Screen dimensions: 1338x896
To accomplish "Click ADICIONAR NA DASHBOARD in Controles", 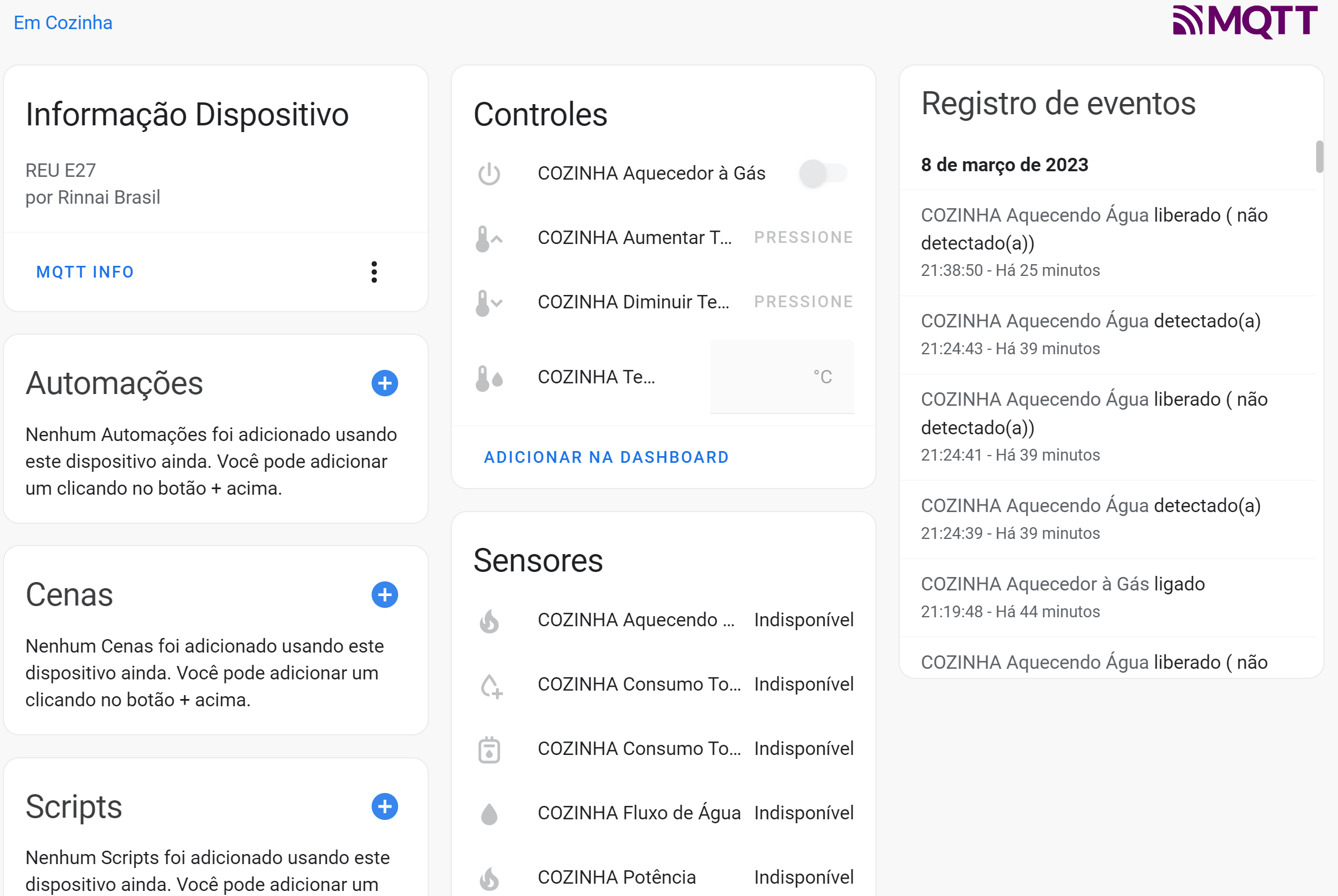I will click(607, 457).
